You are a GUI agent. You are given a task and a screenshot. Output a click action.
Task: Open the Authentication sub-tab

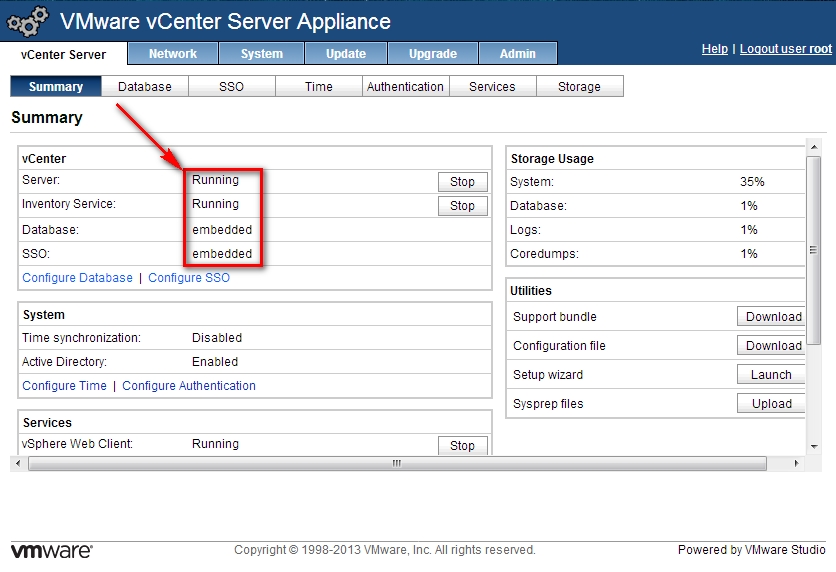pyautogui.click(x=405, y=86)
